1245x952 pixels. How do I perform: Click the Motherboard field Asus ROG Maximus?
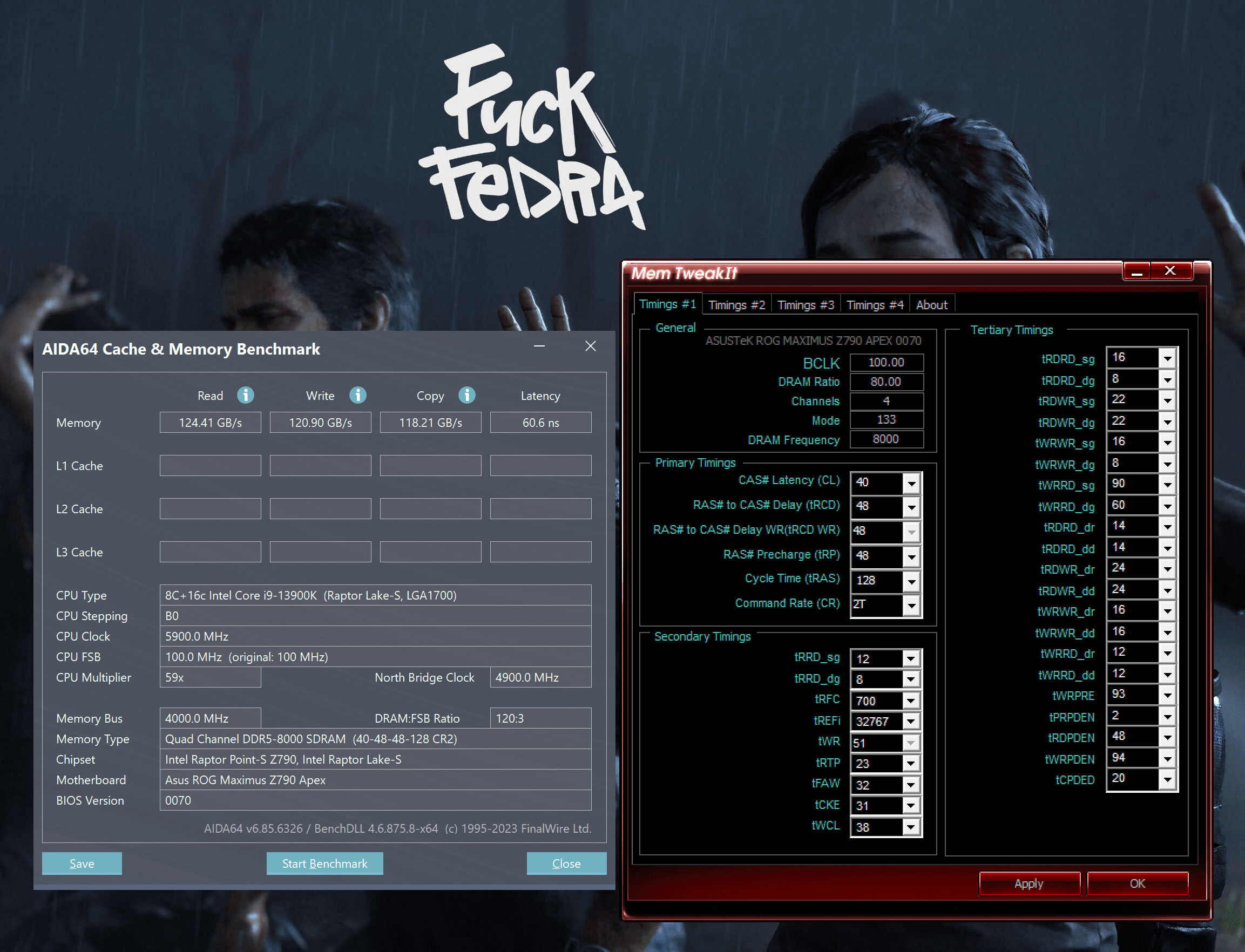click(x=375, y=780)
